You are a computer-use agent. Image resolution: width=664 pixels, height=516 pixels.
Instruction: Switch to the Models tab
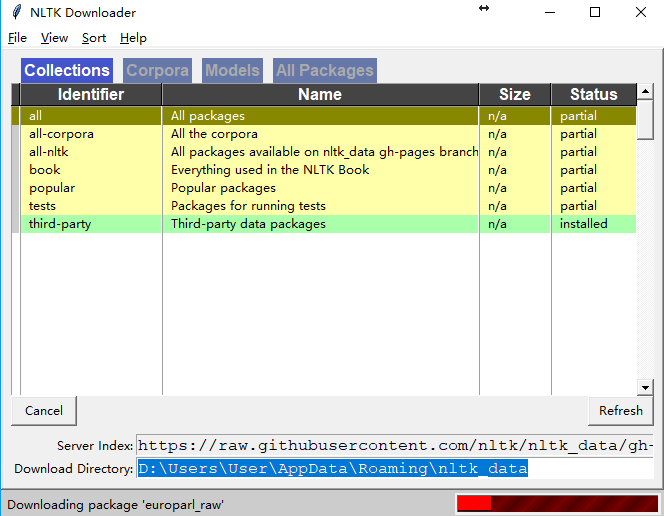(x=232, y=70)
